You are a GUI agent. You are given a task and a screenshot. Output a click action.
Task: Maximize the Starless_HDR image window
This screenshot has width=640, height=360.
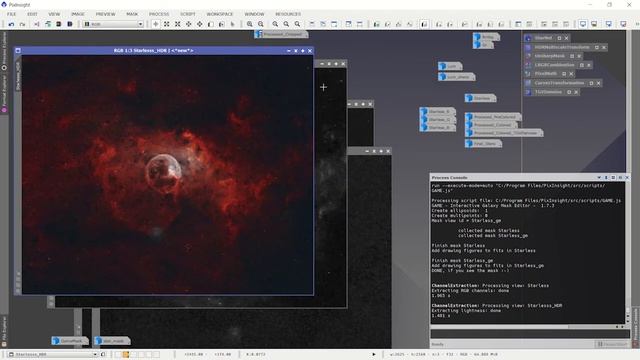tap(302, 51)
